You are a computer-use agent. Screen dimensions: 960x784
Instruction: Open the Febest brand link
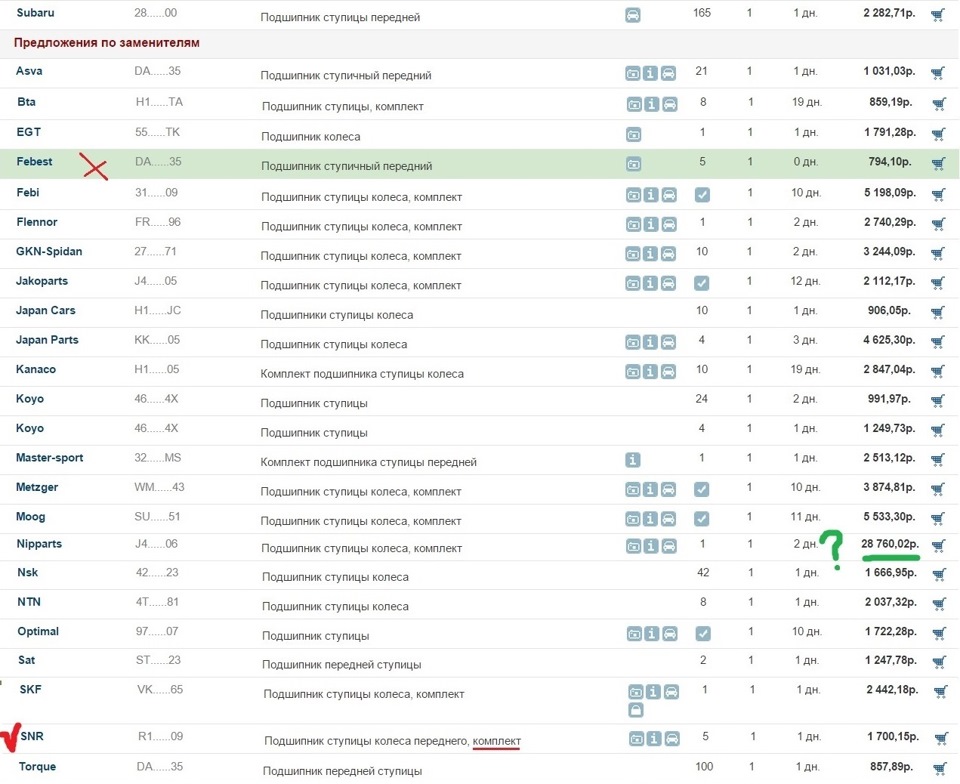click(34, 162)
